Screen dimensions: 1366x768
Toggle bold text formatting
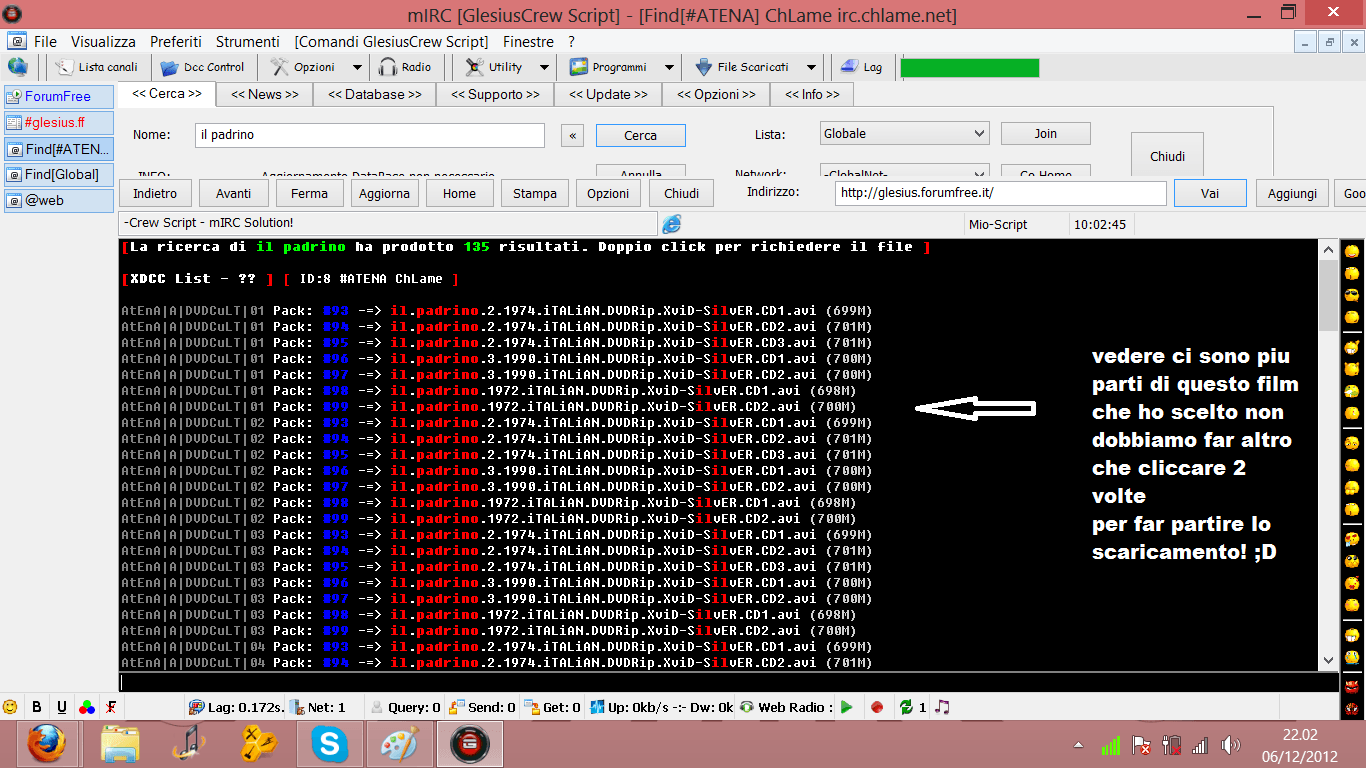coord(37,707)
